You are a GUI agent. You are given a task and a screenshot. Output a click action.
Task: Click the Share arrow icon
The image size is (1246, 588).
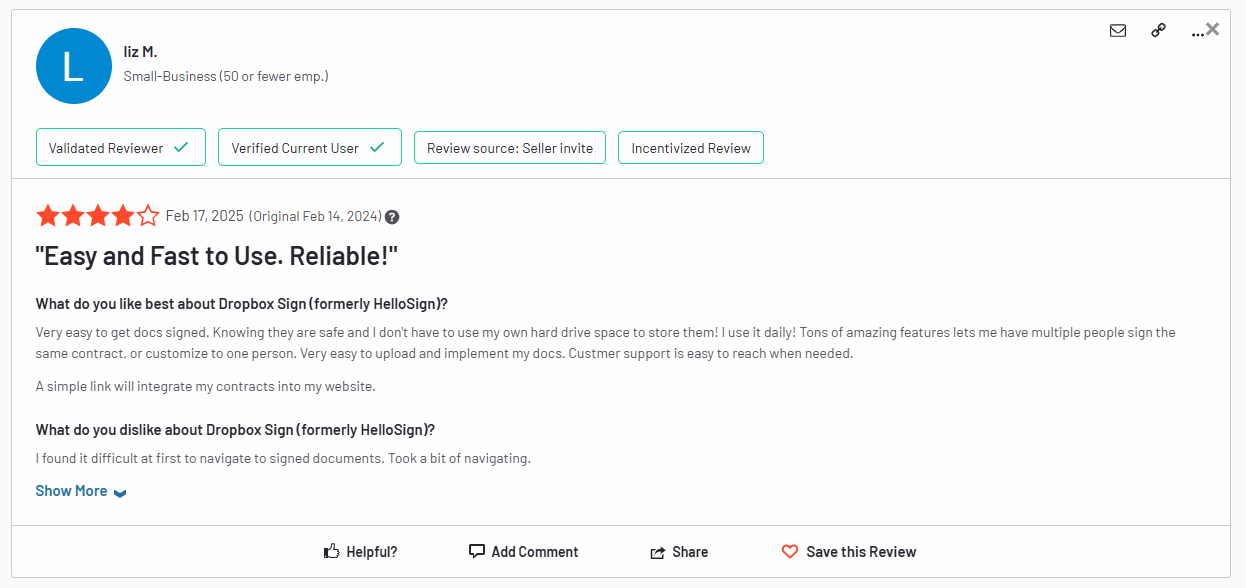point(658,552)
